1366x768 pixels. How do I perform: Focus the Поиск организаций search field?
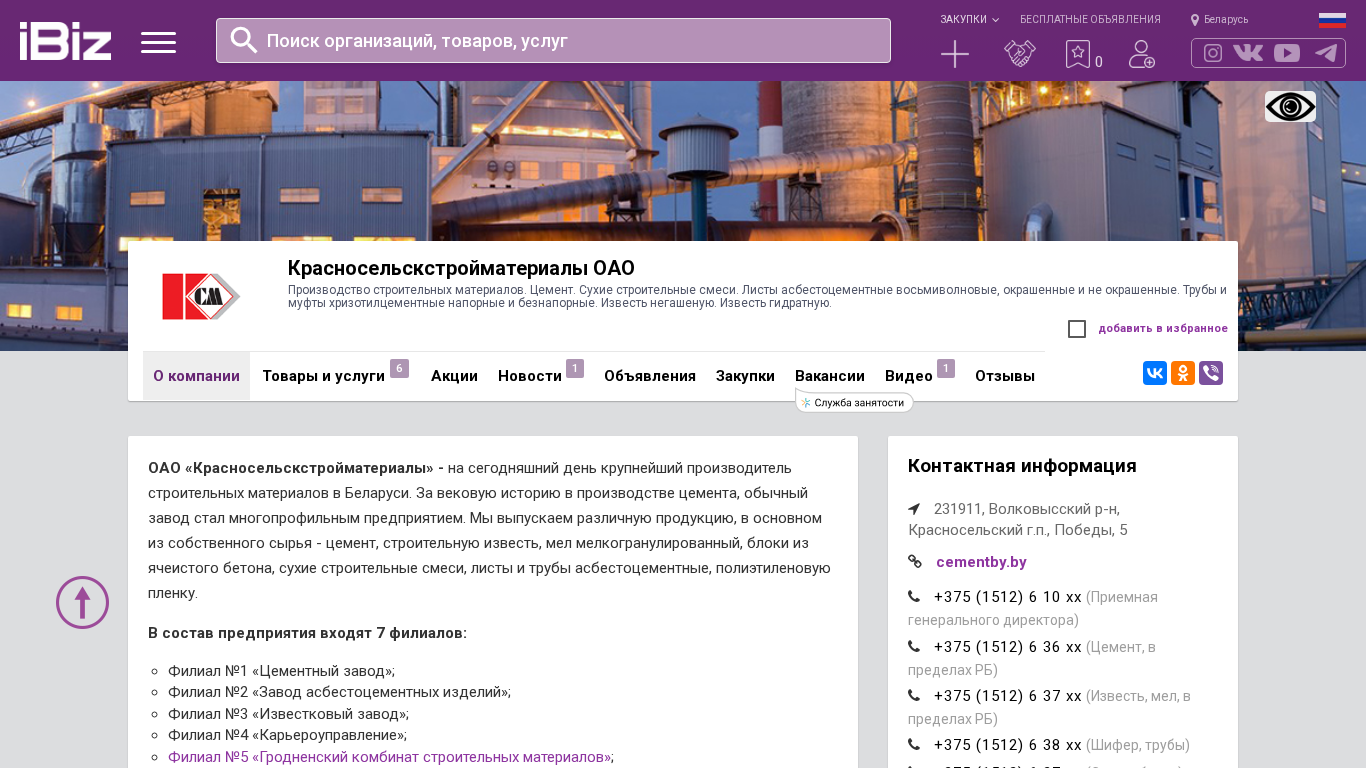553,40
